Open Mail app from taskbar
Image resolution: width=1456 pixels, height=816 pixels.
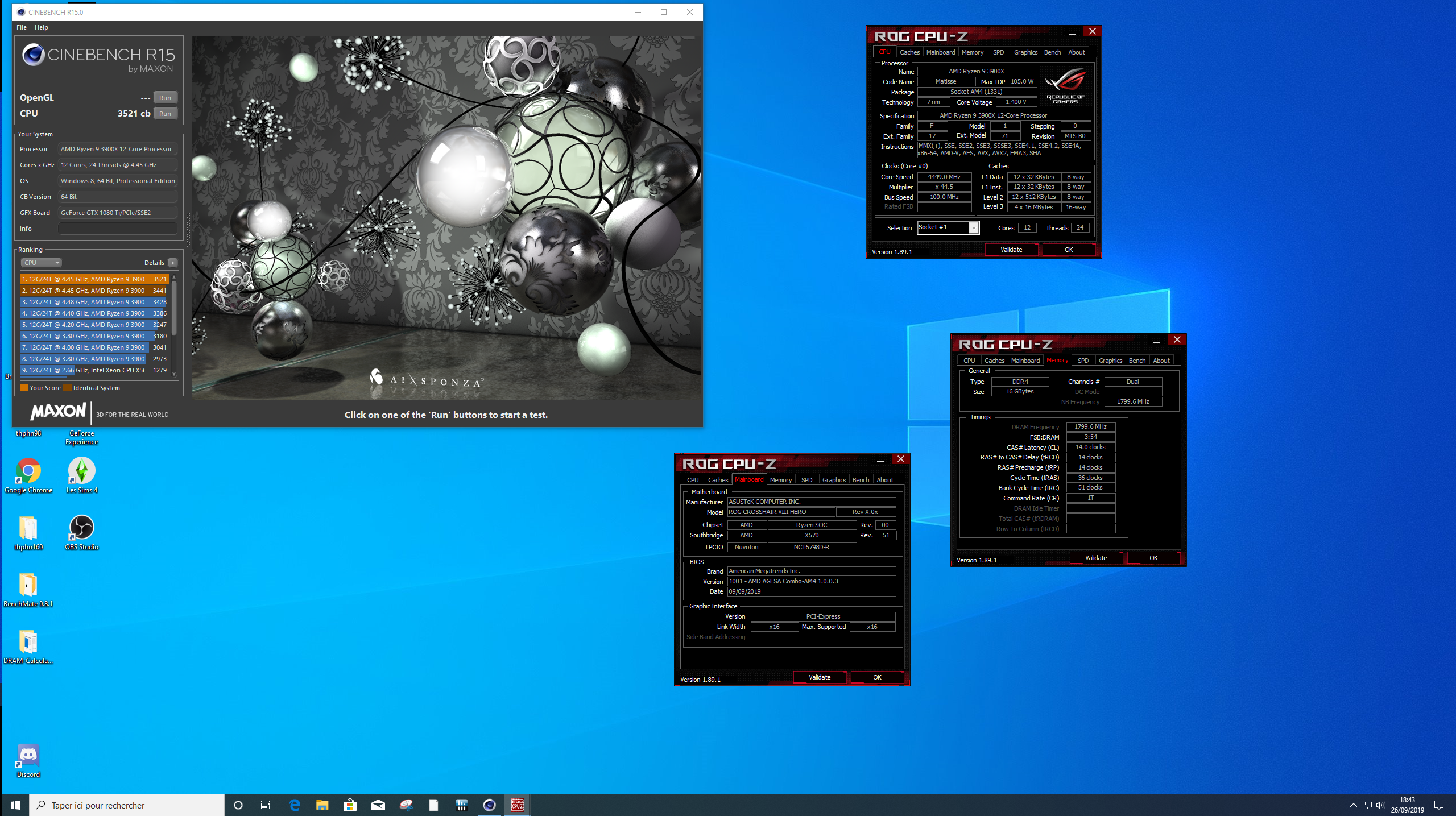pos(378,805)
